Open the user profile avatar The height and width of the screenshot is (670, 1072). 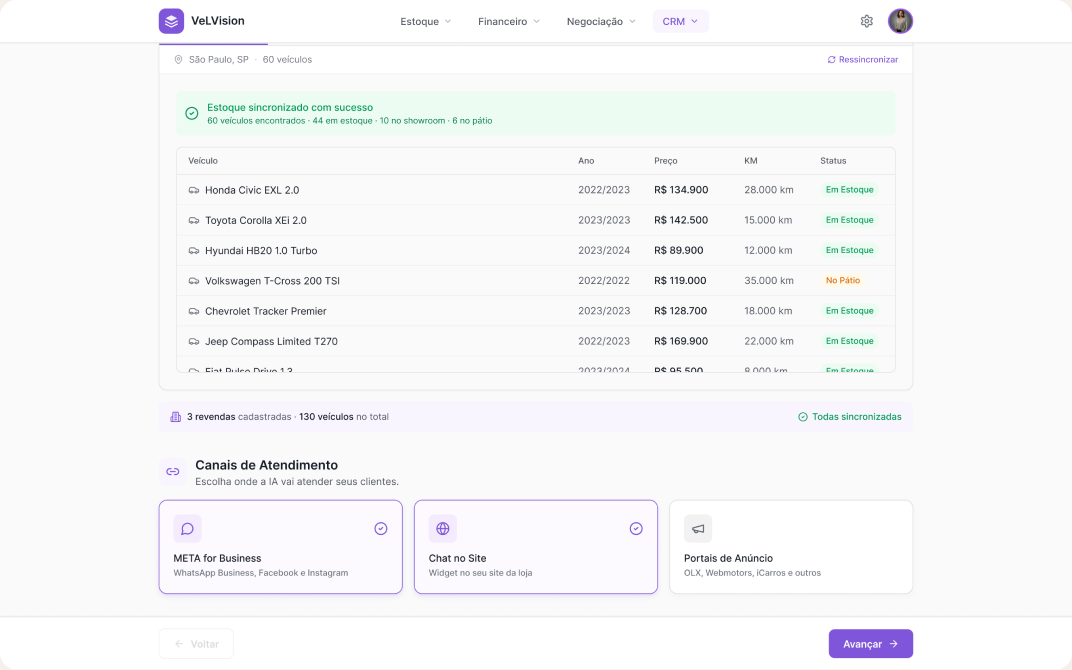[900, 21]
